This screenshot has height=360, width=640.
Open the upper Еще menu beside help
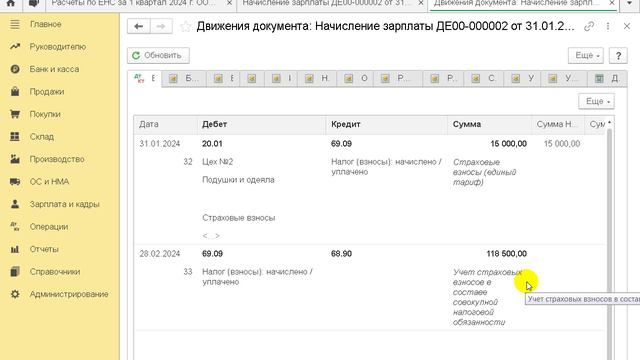(x=586, y=56)
